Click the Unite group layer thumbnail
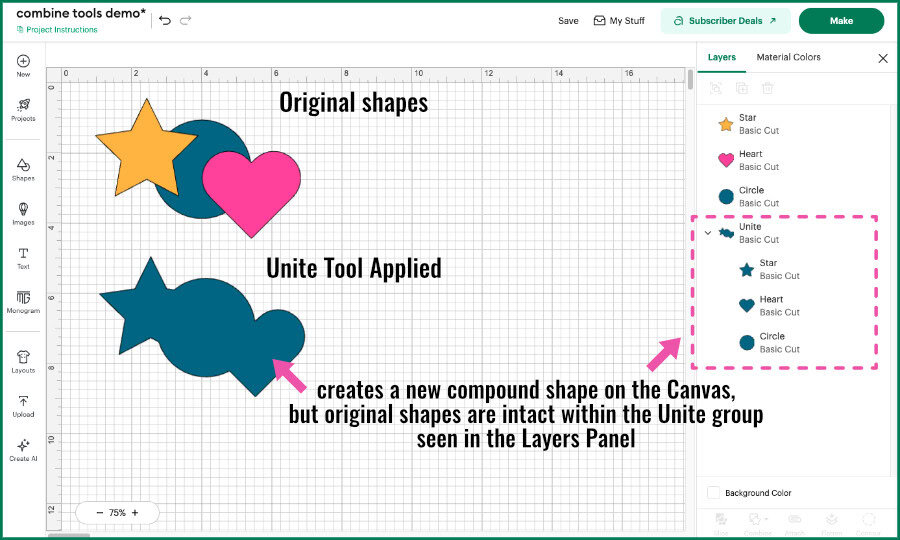Image resolution: width=900 pixels, height=540 pixels. tap(726, 233)
